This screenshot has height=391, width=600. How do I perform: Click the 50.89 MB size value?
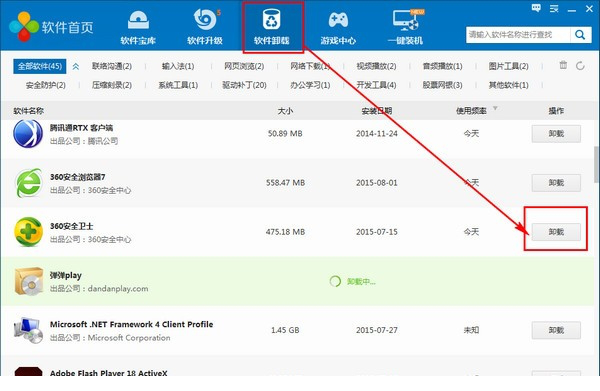pos(285,134)
